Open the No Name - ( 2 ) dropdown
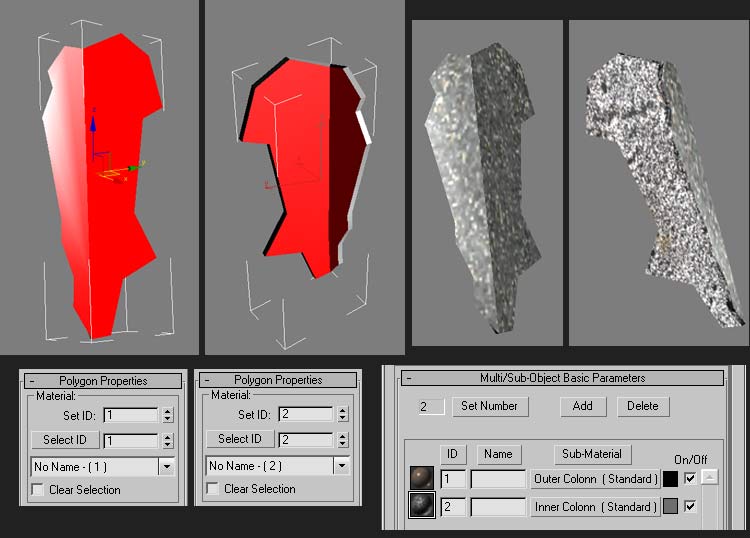This screenshot has width=750, height=538. point(341,466)
